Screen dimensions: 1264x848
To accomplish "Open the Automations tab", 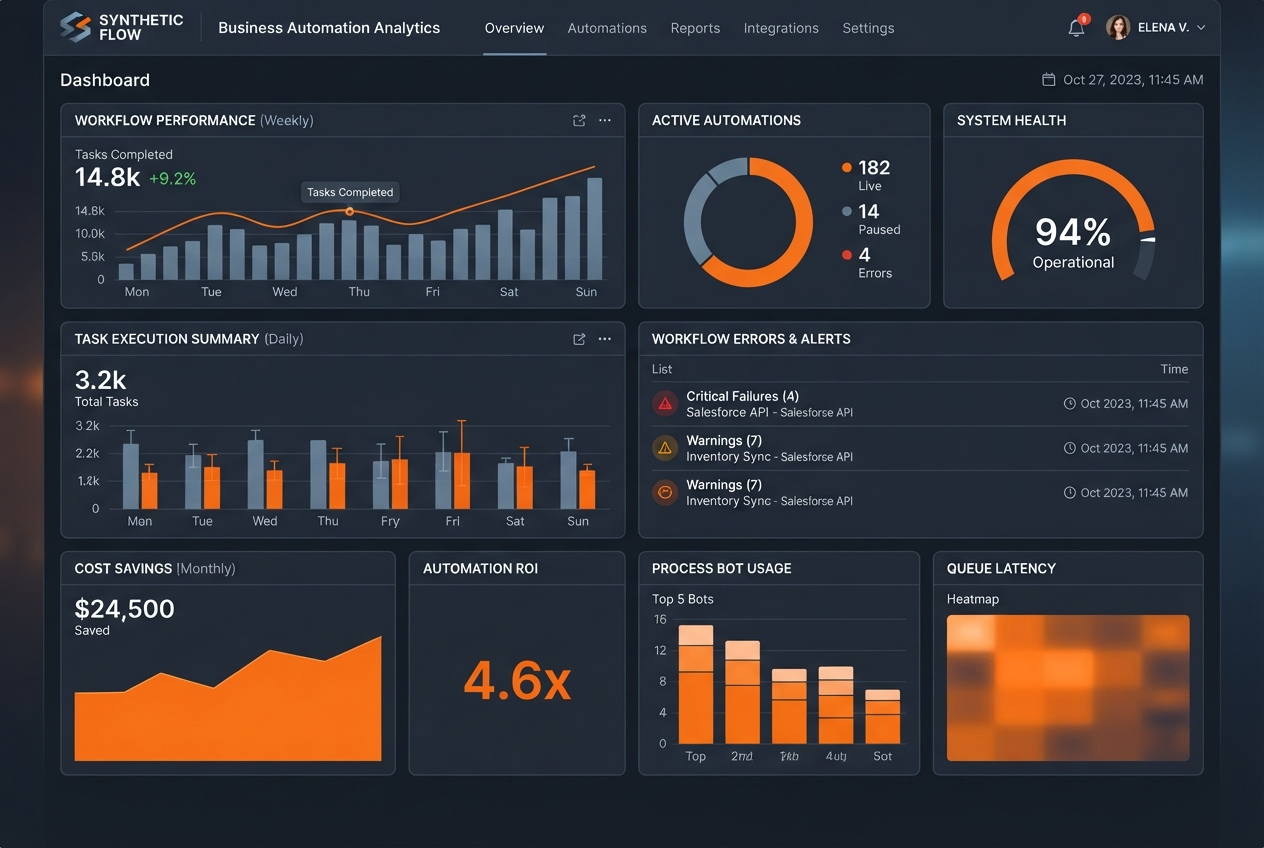I will [x=607, y=28].
